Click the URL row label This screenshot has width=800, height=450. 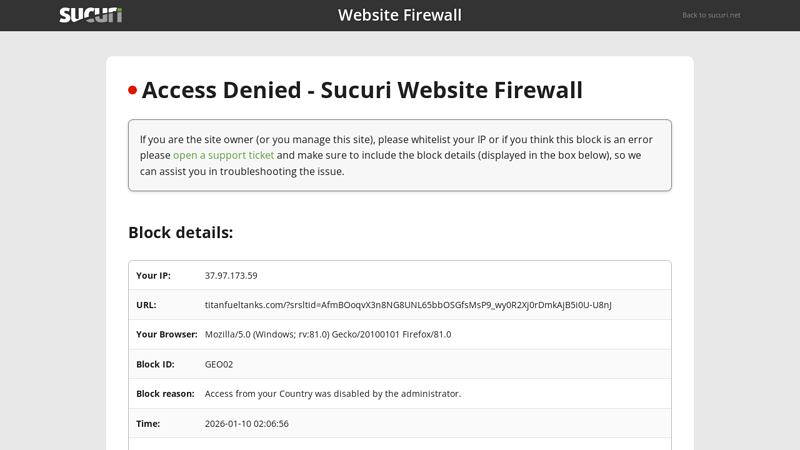pyautogui.click(x=146, y=305)
